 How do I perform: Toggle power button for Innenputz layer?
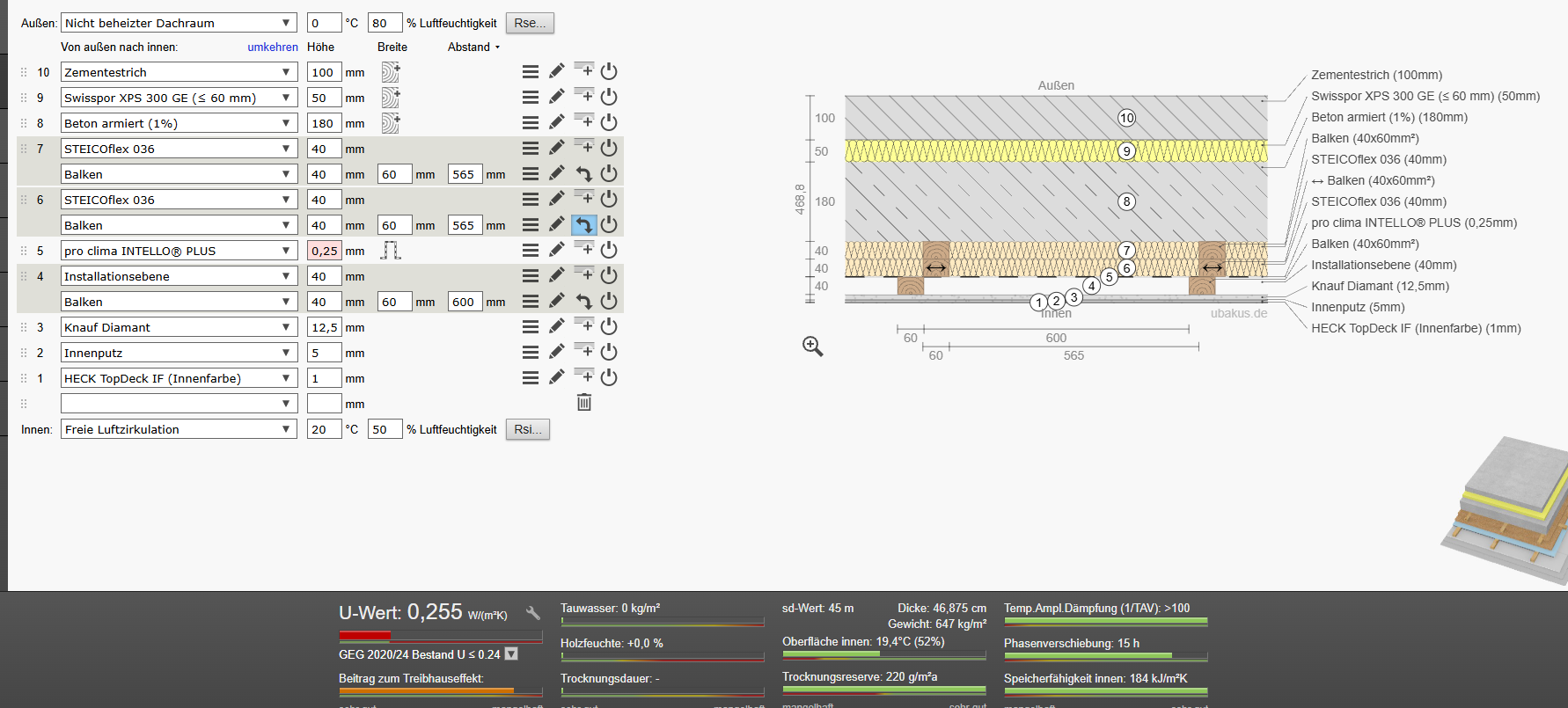tap(609, 352)
